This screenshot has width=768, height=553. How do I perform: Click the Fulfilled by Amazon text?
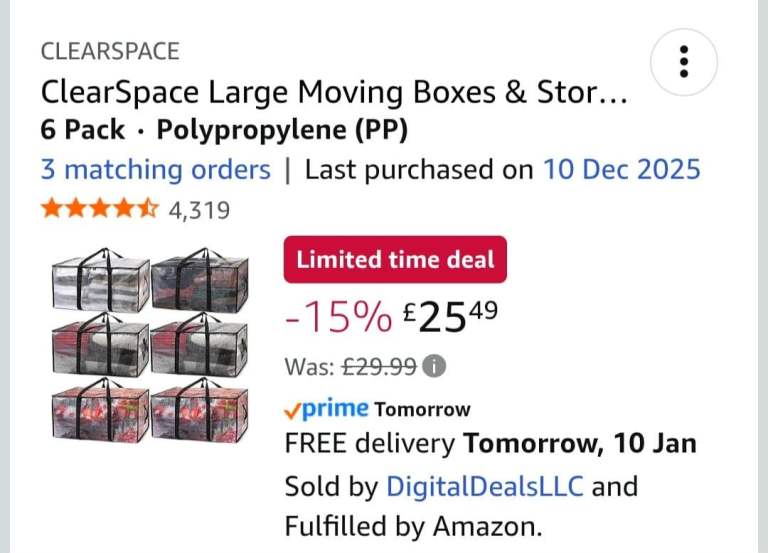413,525
